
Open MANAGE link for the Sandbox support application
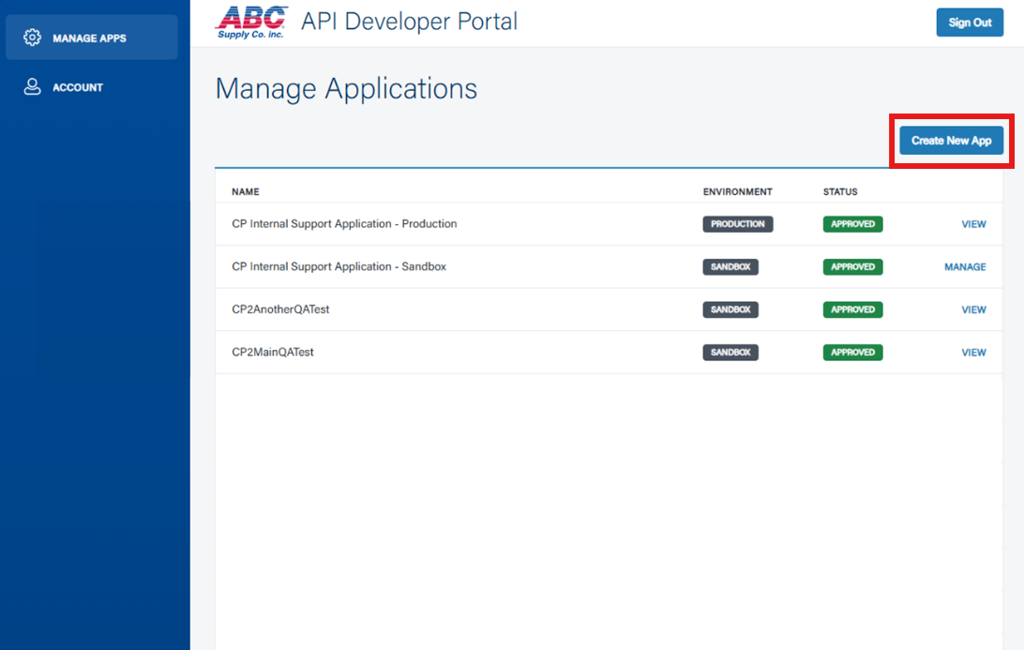click(x=964, y=267)
